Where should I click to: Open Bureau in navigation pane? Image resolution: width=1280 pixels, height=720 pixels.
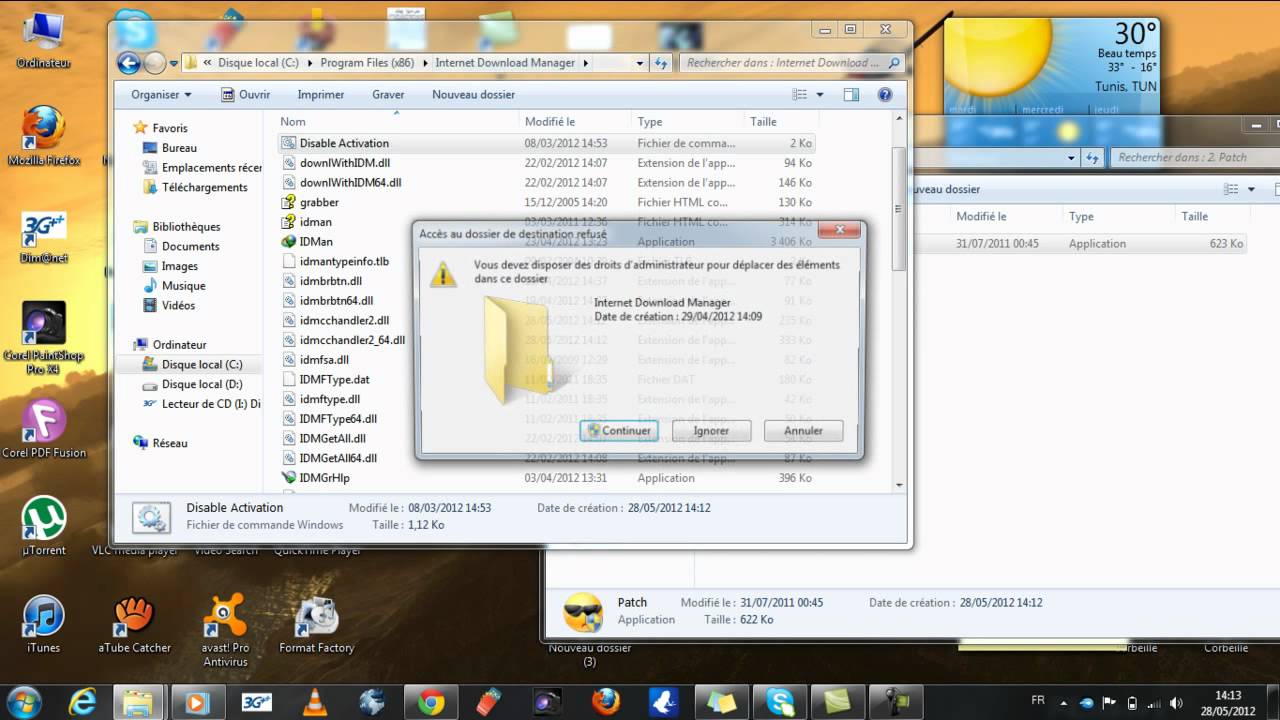(179, 148)
